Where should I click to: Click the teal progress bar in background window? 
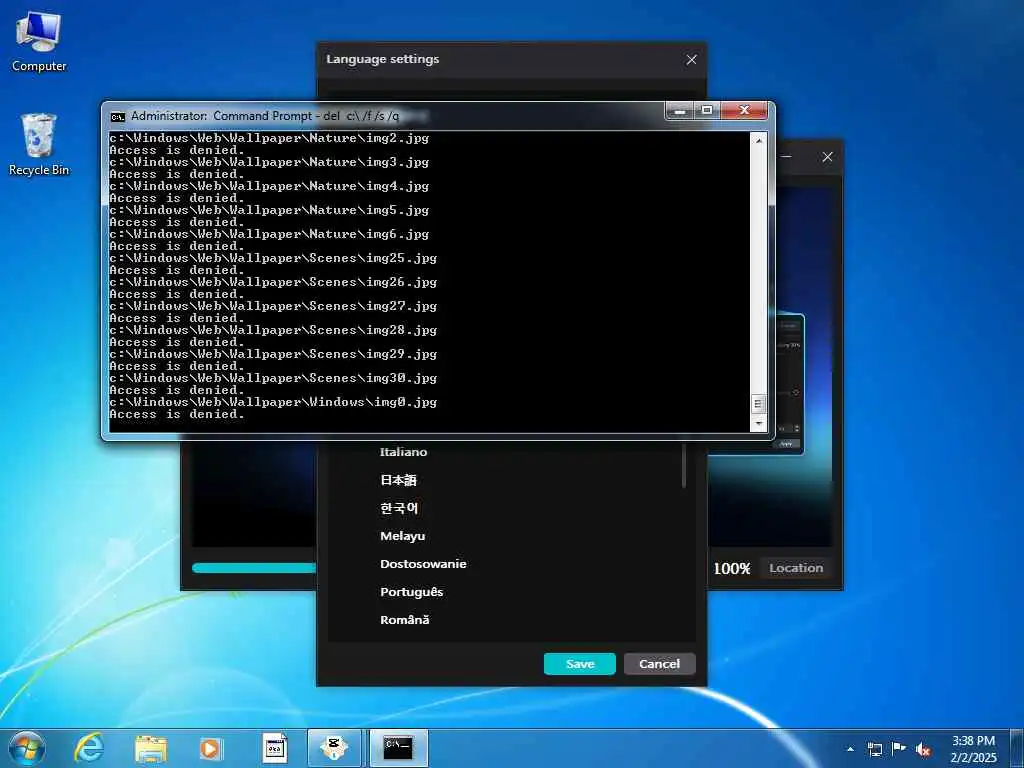[254, 568]
